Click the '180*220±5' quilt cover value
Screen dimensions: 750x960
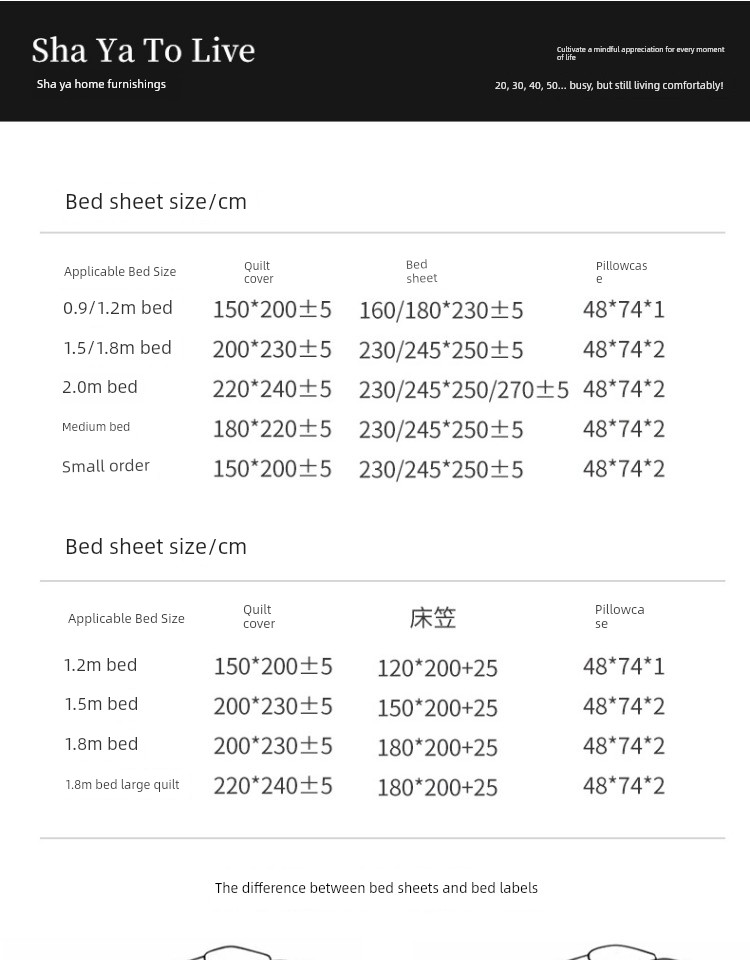click(x=272, y=429)
